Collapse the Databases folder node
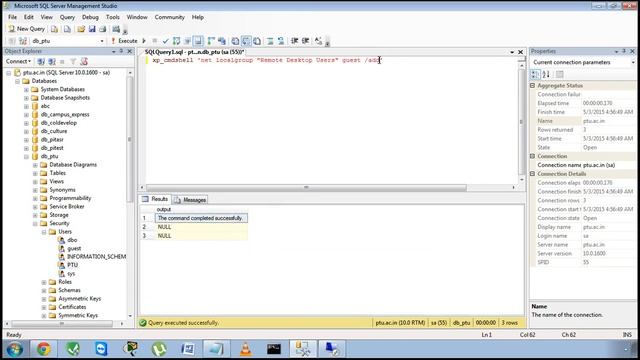The width and height of the screenshot is (640, 360). tap(18, 81)
